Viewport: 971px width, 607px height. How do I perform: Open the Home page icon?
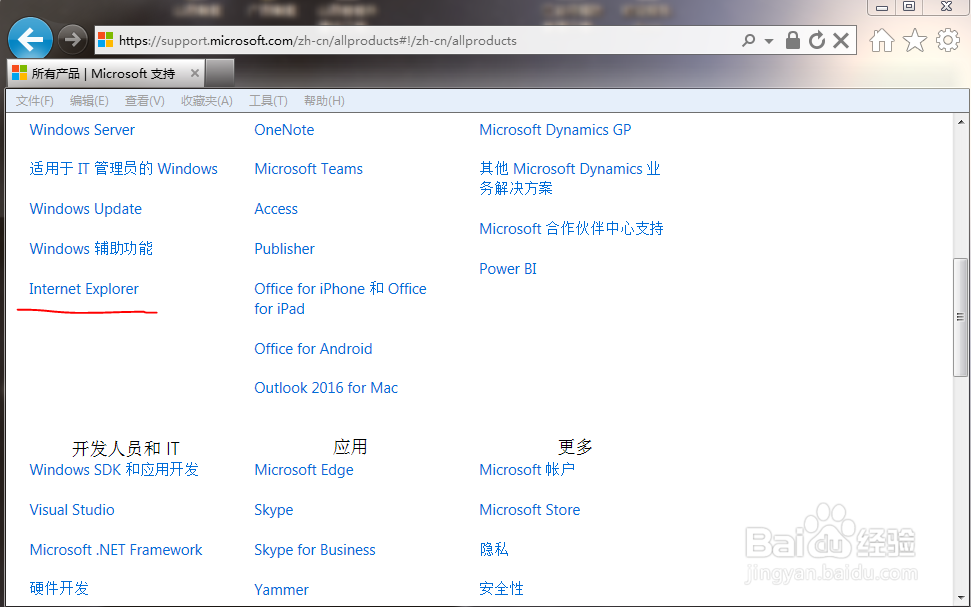coord(882,41)
